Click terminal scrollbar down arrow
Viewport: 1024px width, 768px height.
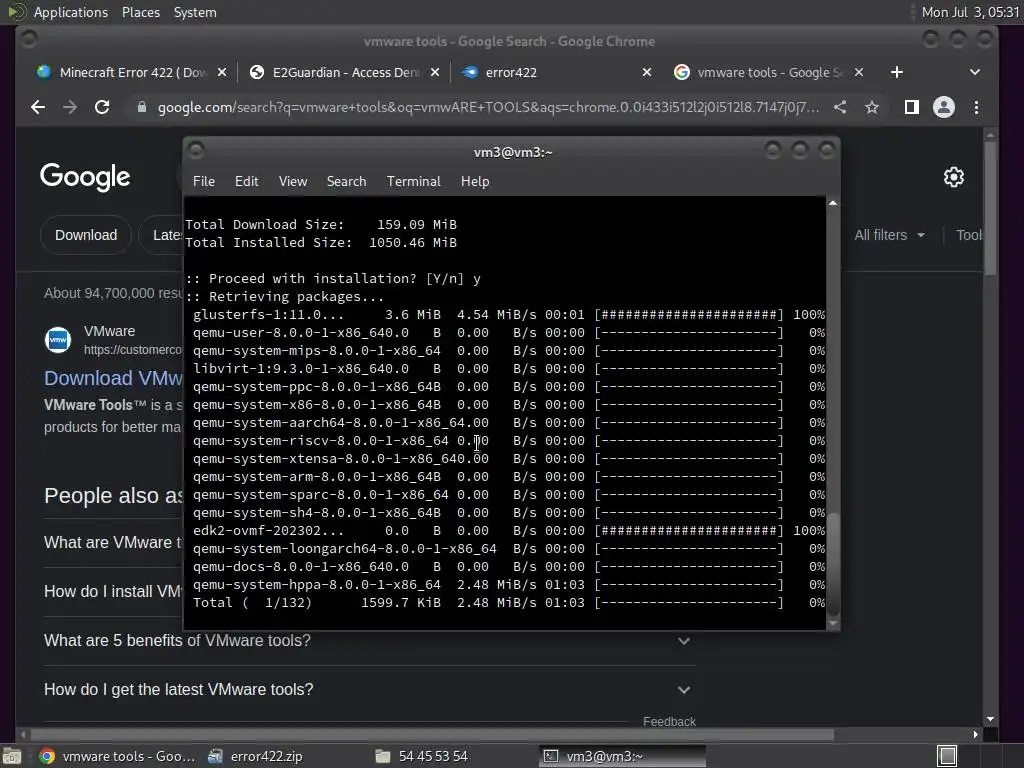click(x=833, y=623)
